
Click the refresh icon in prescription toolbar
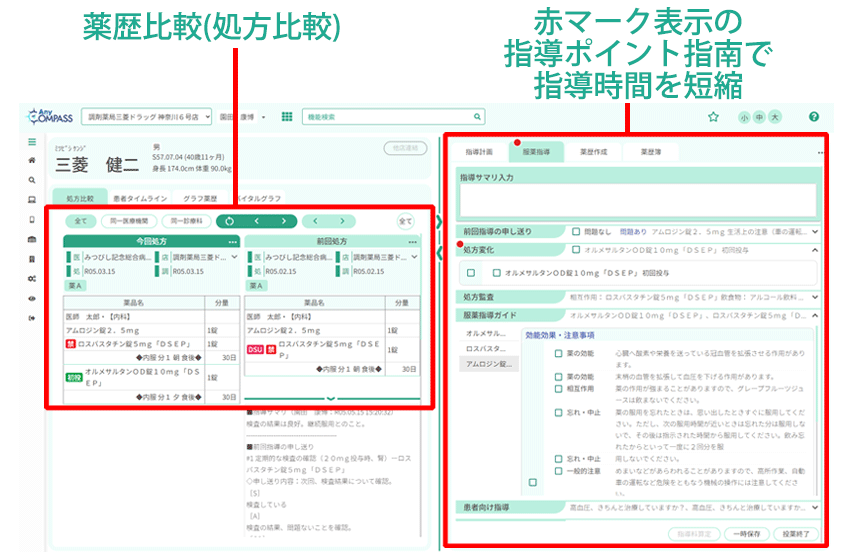click(230, 221)
